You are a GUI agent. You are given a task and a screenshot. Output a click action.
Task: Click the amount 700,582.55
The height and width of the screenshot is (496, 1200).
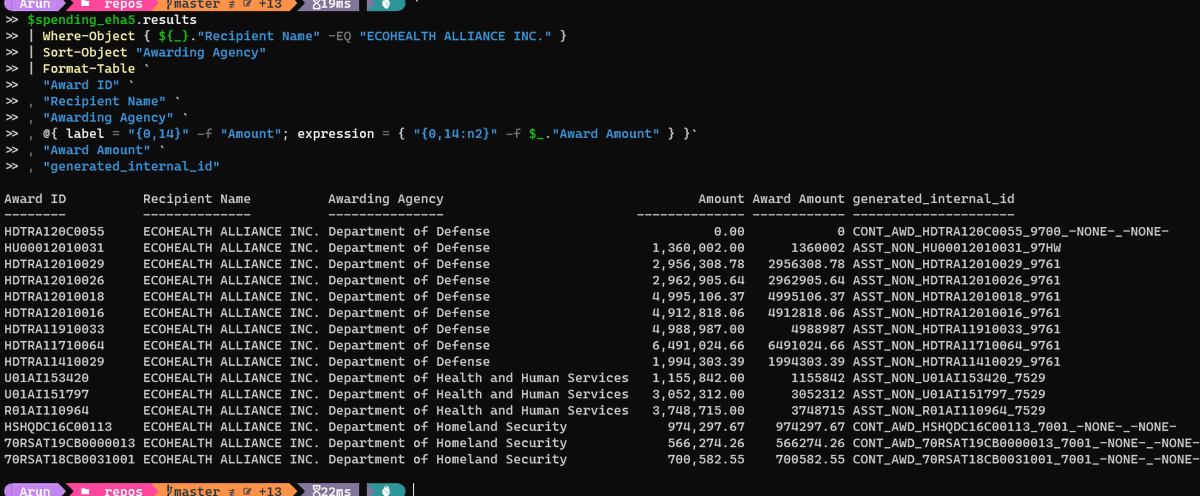[x=706, y=459]
